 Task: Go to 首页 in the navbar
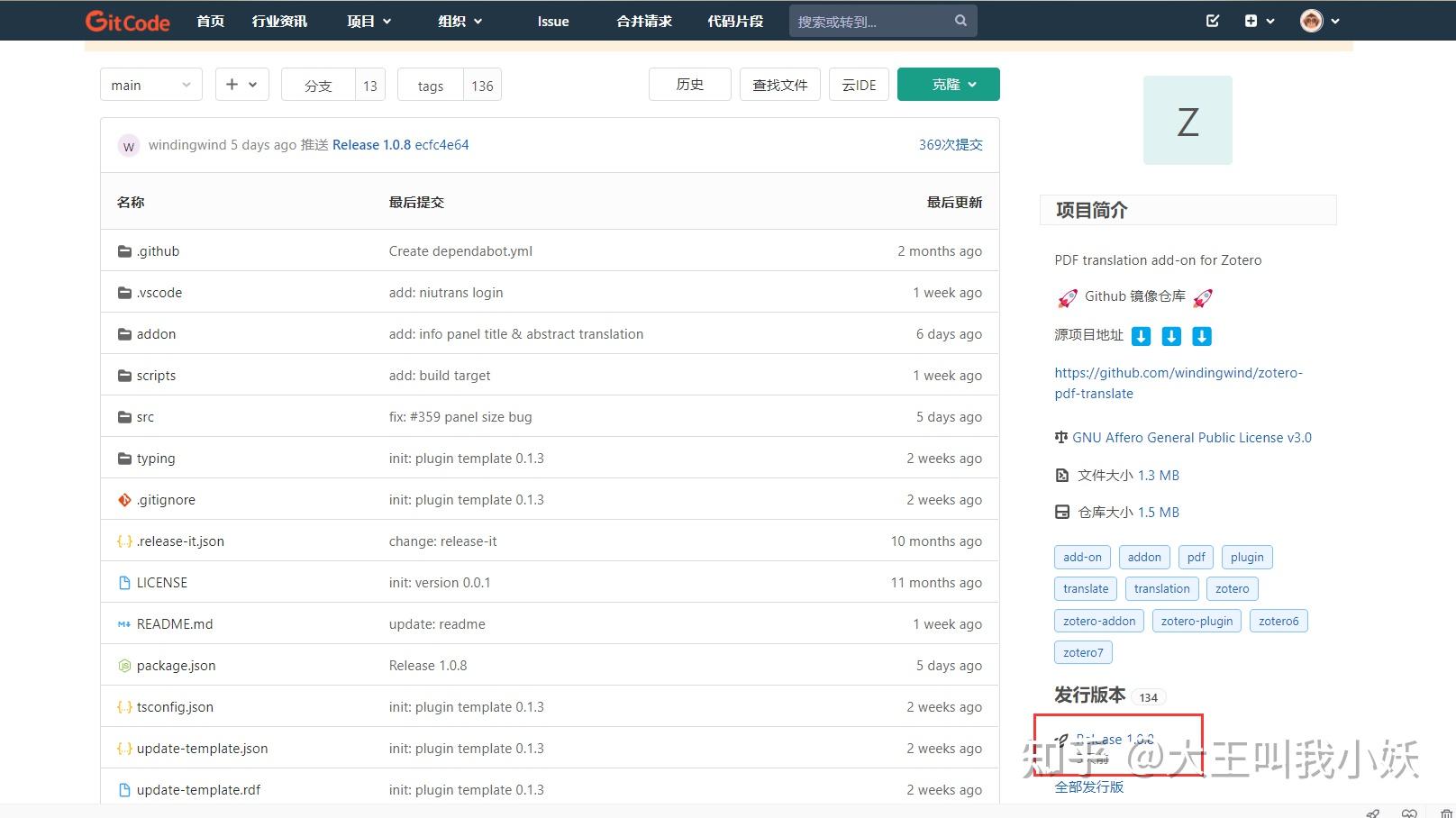pos(211,21)
